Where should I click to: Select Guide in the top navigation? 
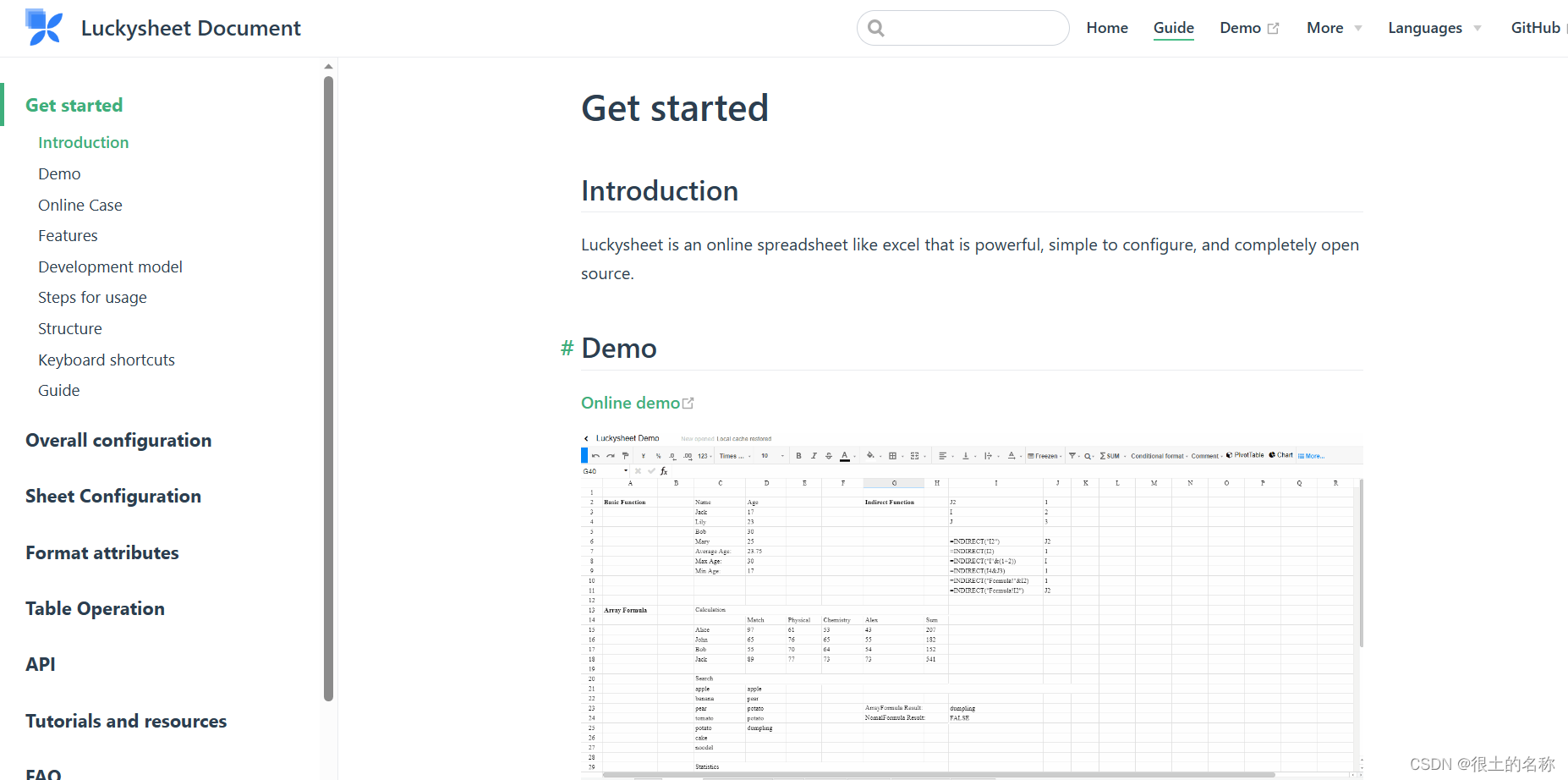click(x=1174, y=28)
